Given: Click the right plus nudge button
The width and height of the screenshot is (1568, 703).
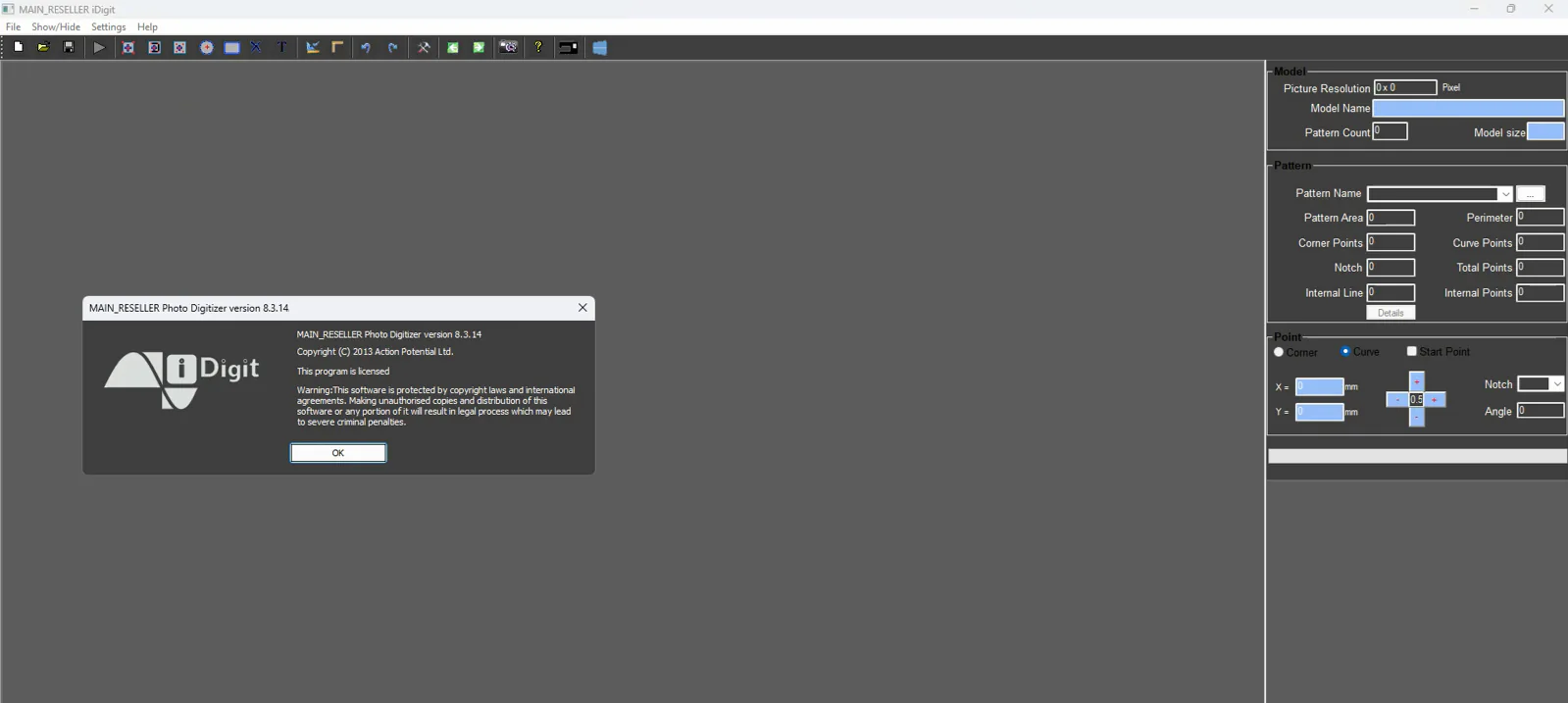Looking at the screenshot, I should (1435, 400).
